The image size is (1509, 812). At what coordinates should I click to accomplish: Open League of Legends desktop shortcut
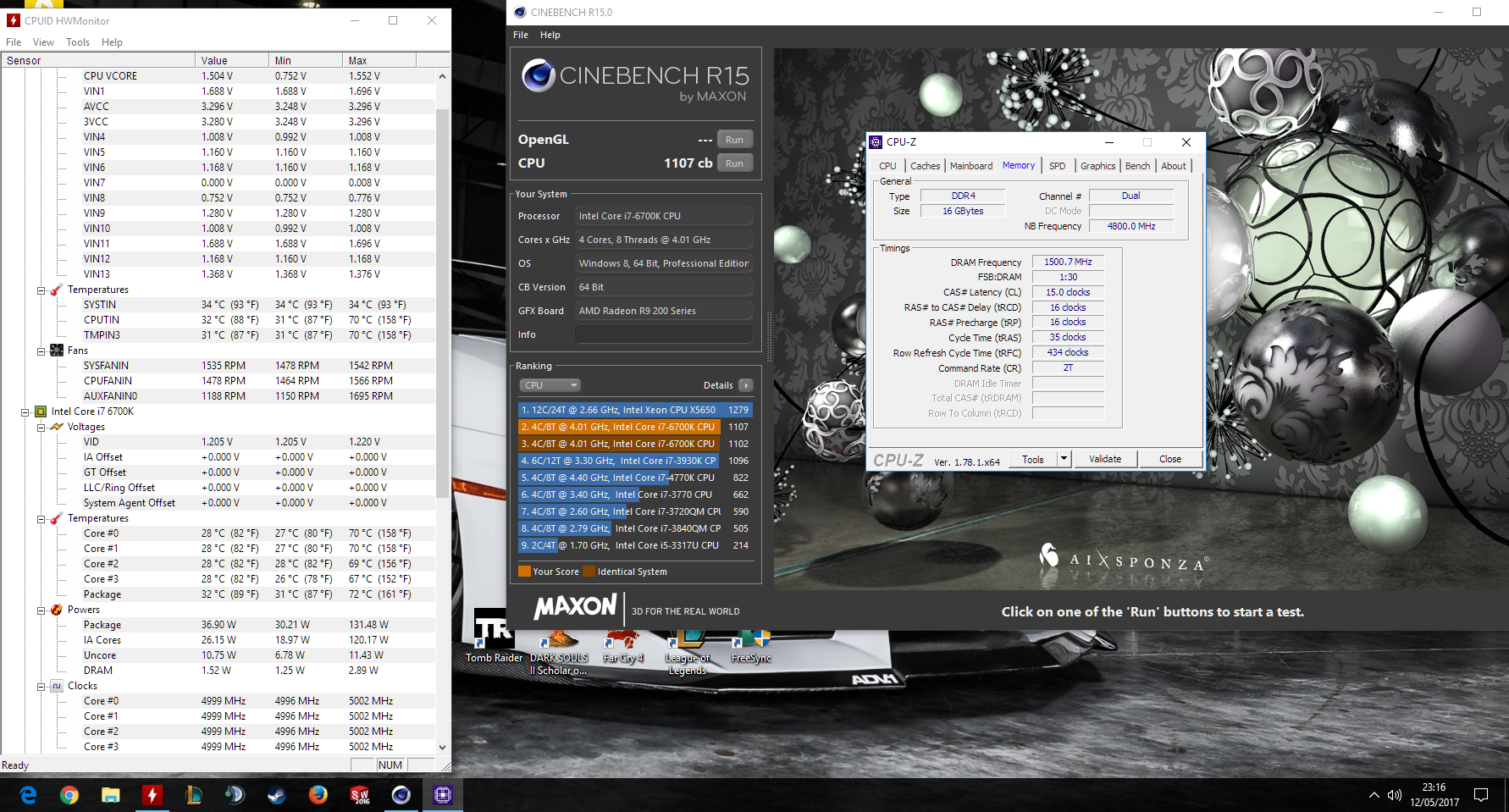click(687, 652)
